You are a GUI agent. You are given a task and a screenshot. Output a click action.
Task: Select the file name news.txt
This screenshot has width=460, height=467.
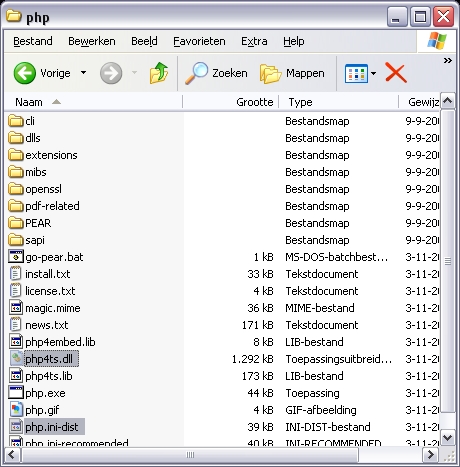pos(47,325)
